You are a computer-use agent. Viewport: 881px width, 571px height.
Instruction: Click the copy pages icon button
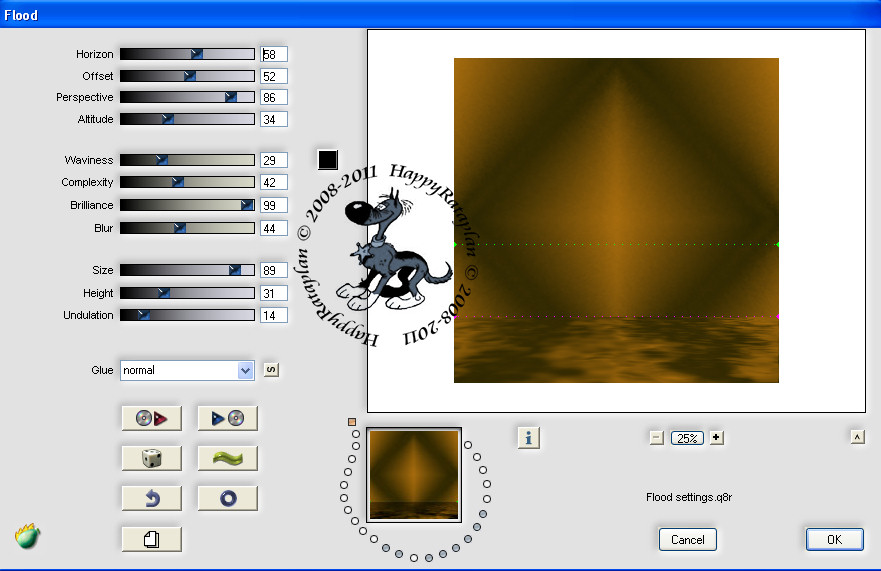[x=152, y=539]
